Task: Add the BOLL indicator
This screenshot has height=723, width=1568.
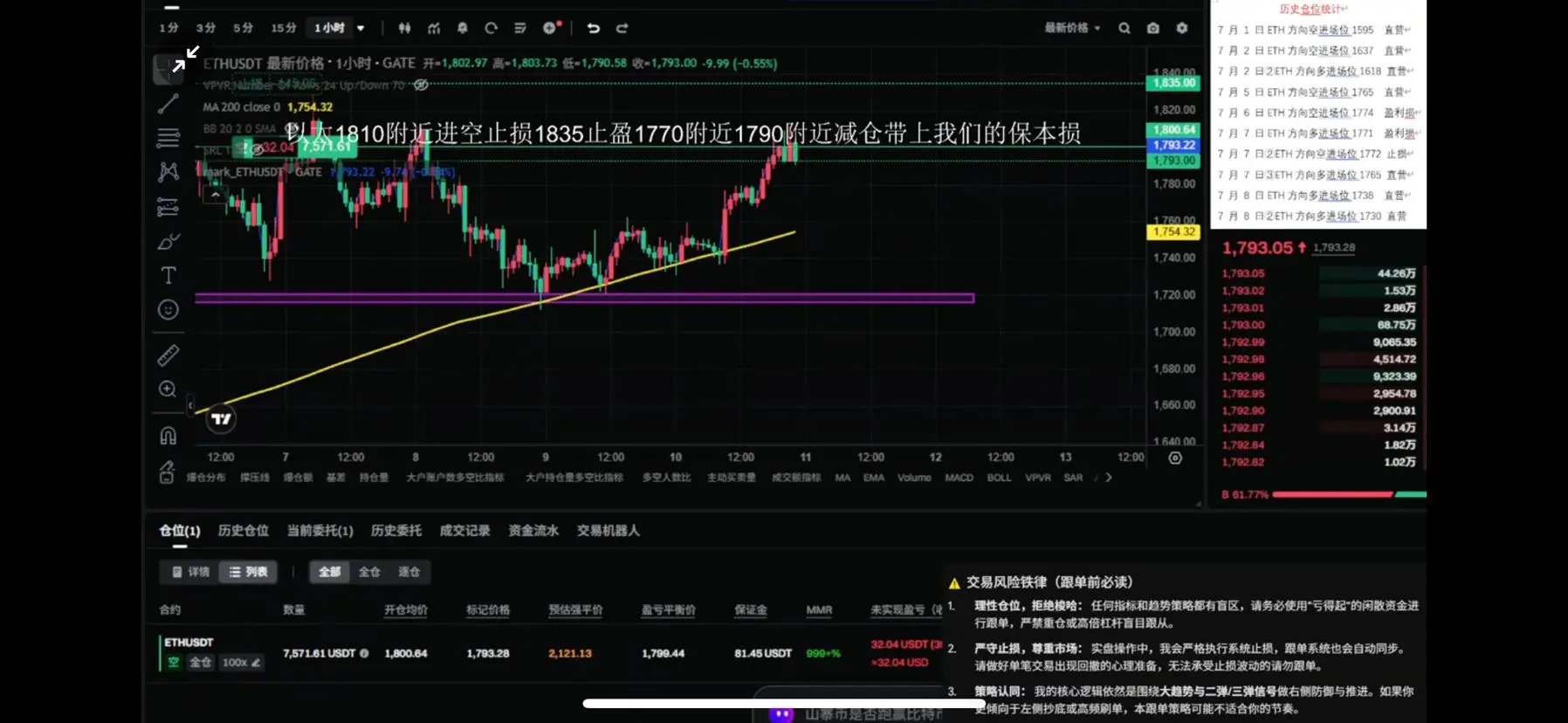Action: (x=999, y=478)
